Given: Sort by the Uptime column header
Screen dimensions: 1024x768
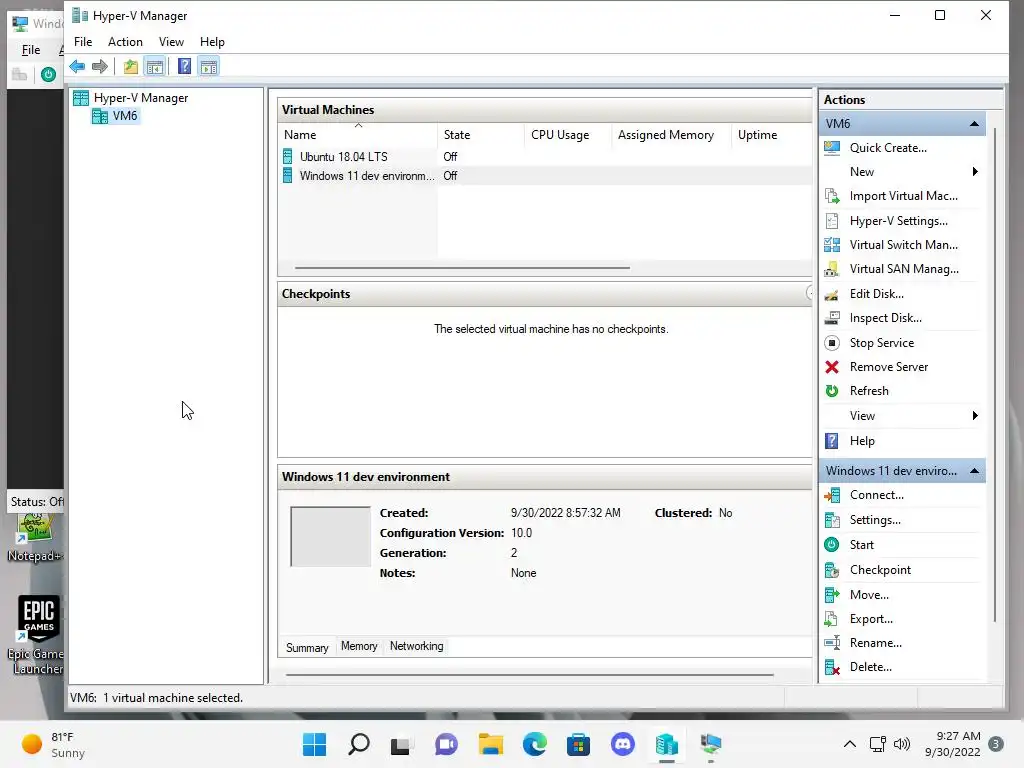Looking at the screenshot, I should coord(771,135).
